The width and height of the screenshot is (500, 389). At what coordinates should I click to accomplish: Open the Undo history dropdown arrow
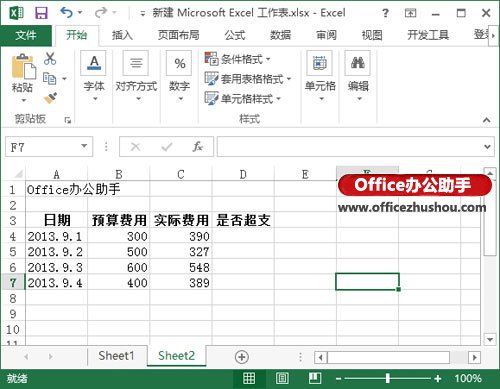(x=80, y=13)
